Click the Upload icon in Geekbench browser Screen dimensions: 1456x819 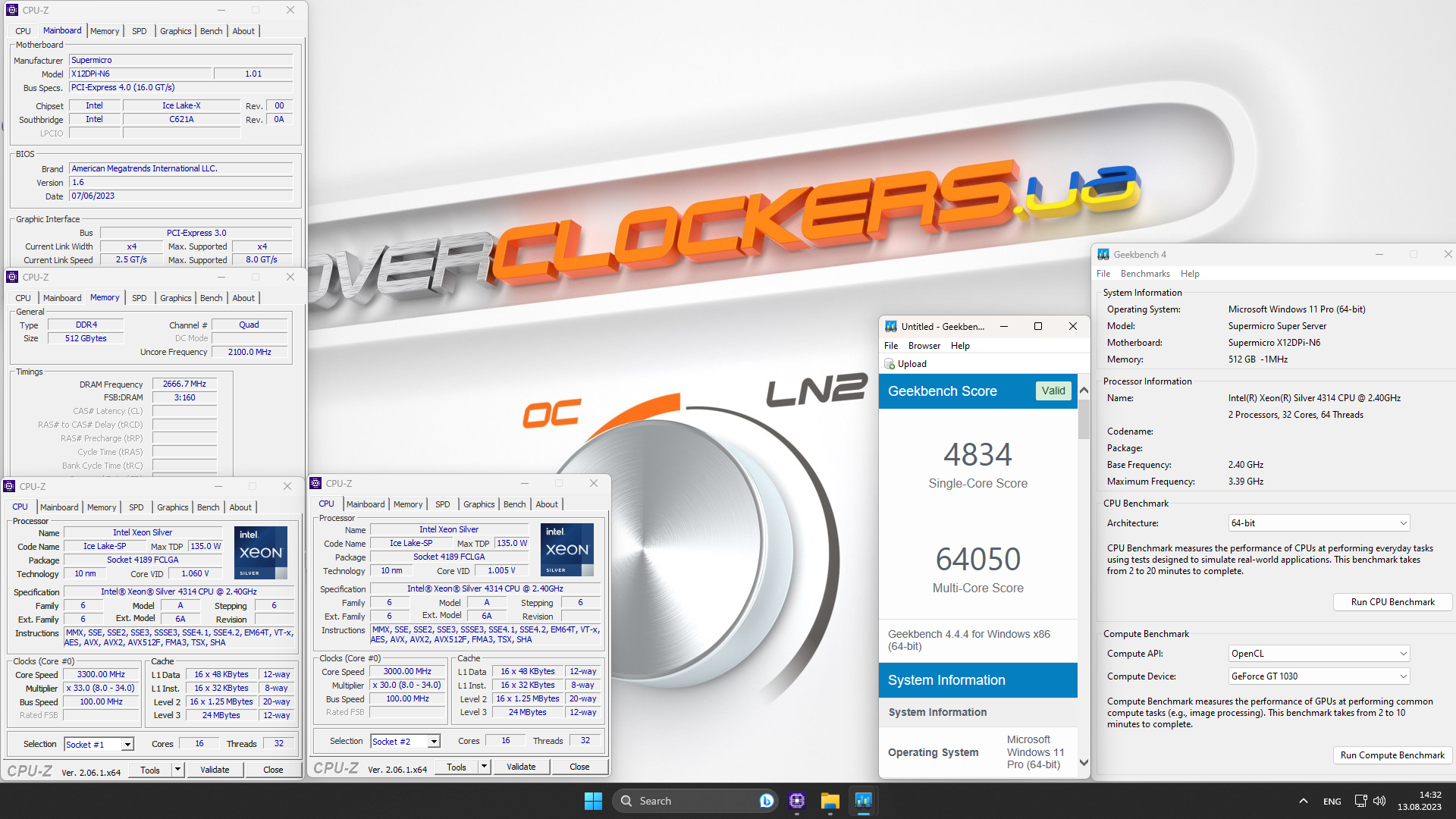click(x=890, y=364)
